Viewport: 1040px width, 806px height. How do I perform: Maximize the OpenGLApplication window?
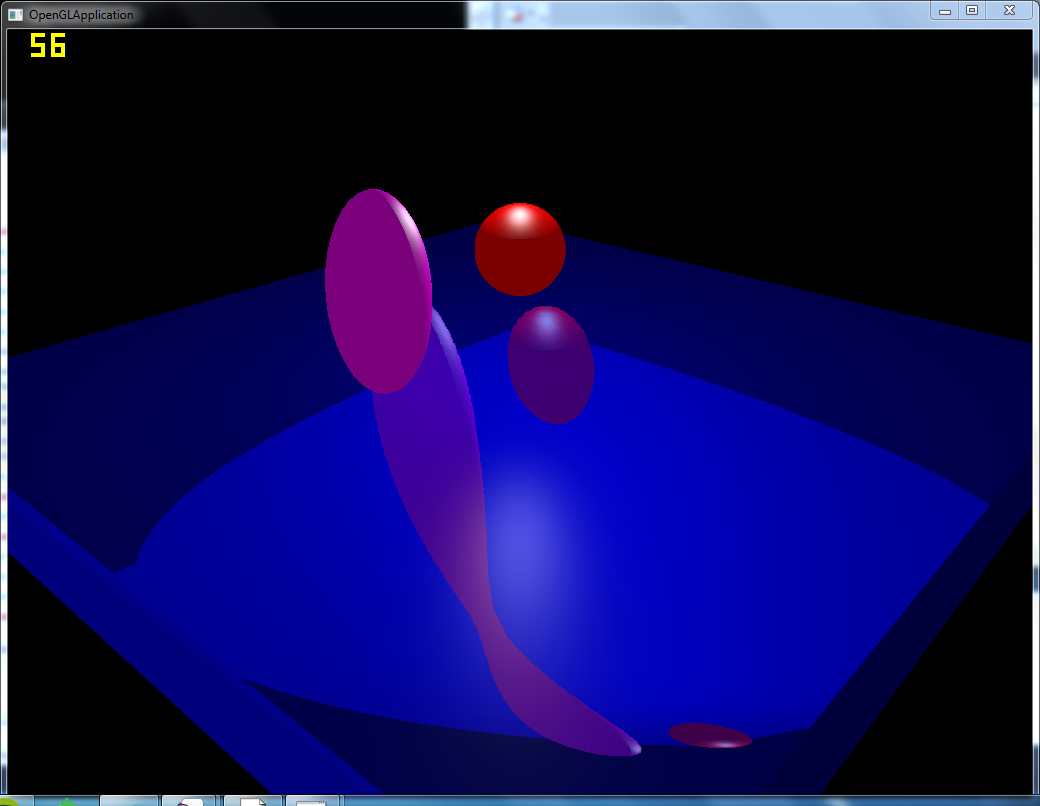(x=971, y=11)
